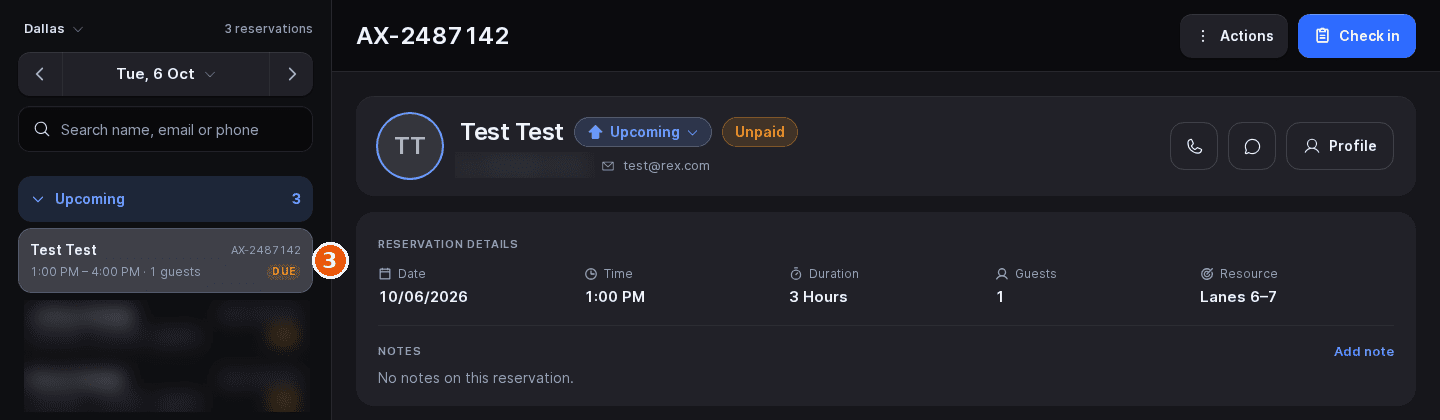Select the Test Test reservation card
This screenshot has width=1440, height=420.
[166, 260]
